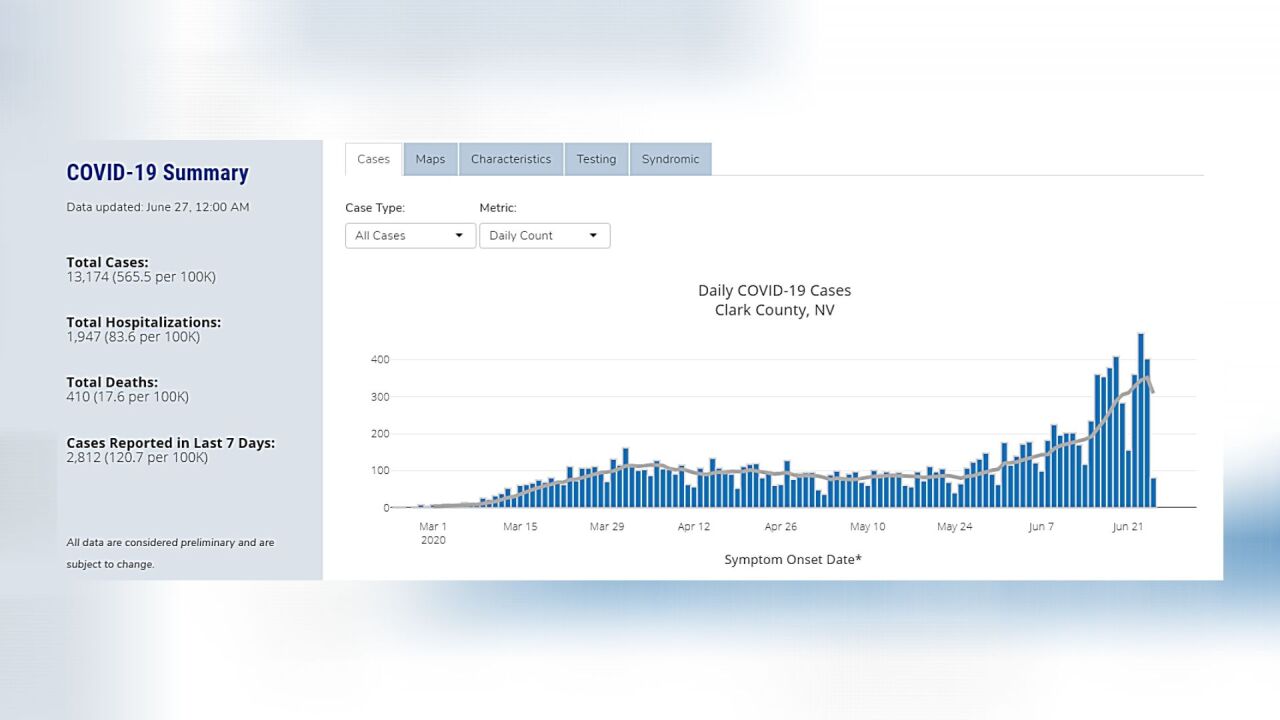Click the Metric field label
The image size is (1280, 720).
pos(498,208)
